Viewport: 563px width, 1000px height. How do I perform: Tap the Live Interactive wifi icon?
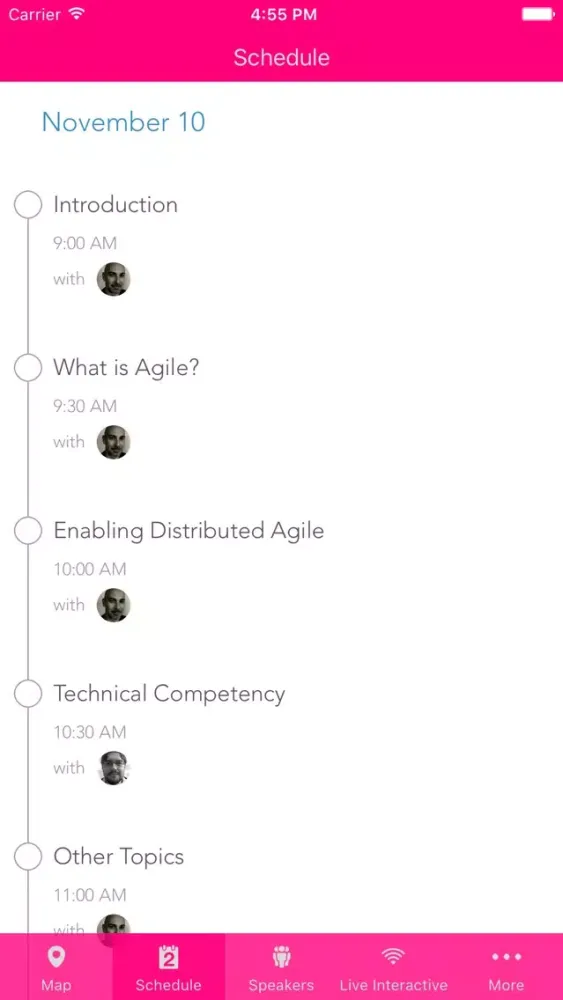tap(393, 957)
